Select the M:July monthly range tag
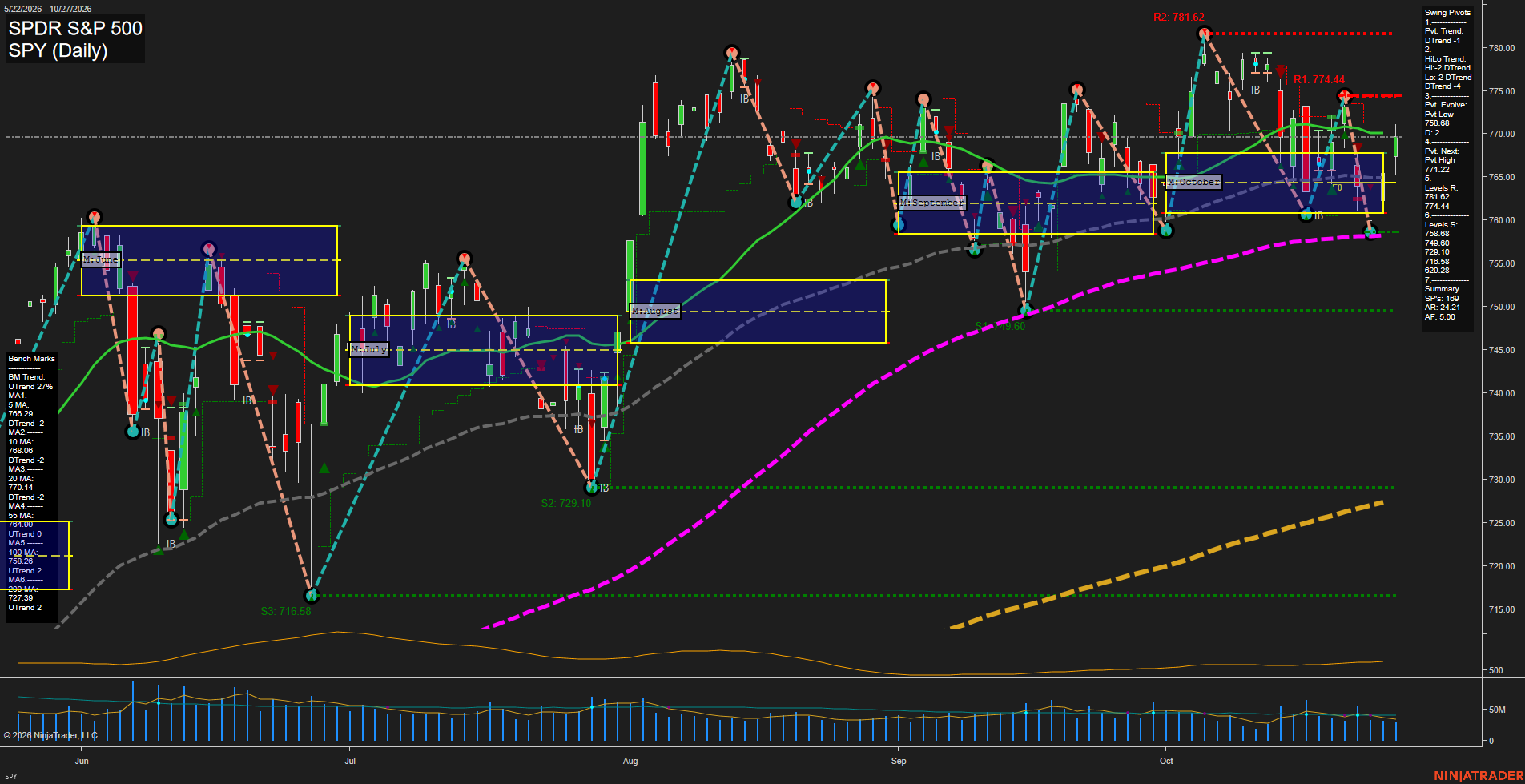Viewport: 1525px width, 784px height. click(369, 349)
